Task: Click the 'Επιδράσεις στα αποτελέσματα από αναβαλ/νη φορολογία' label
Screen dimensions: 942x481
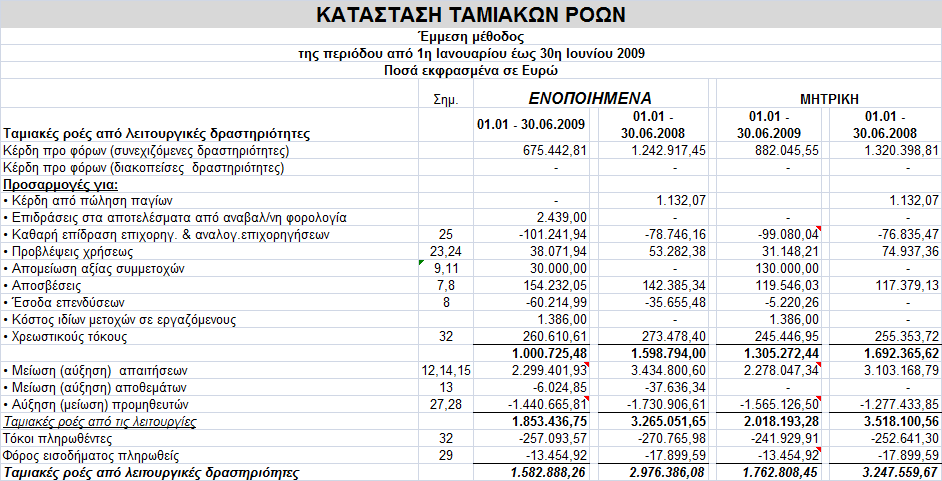Action: 175,217
